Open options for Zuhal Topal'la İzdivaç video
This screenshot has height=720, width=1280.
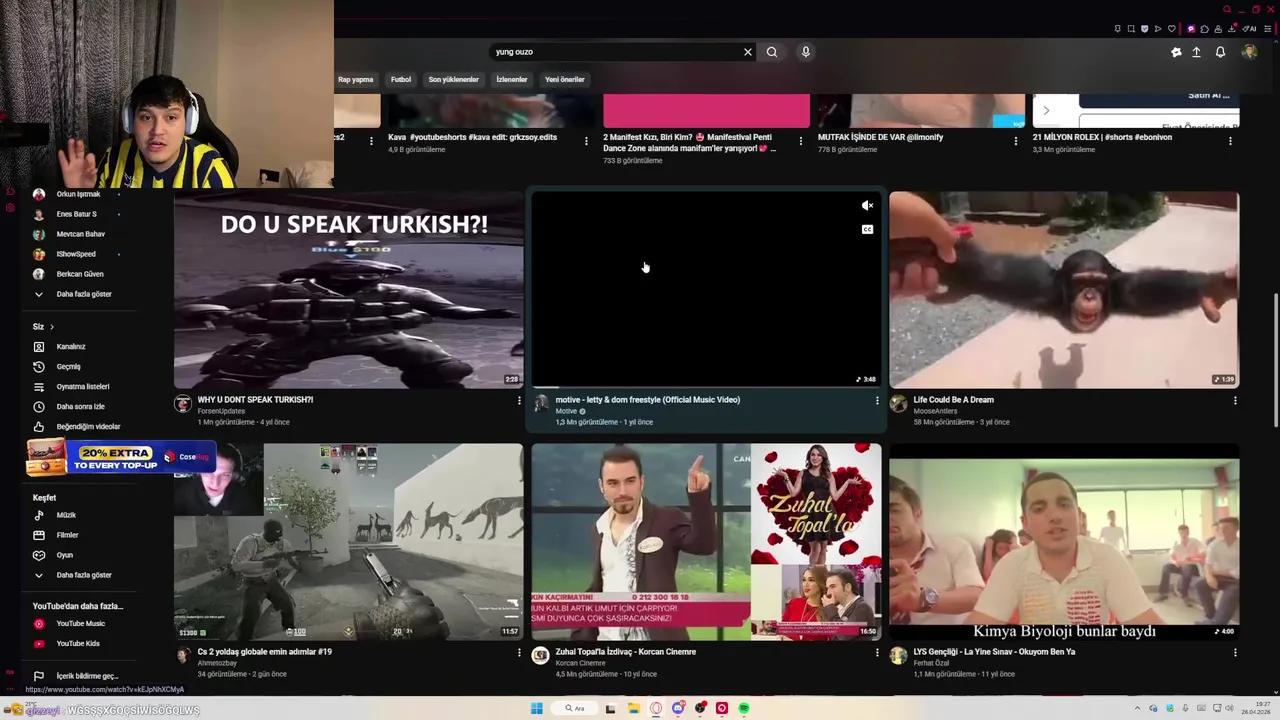(877, 652)
